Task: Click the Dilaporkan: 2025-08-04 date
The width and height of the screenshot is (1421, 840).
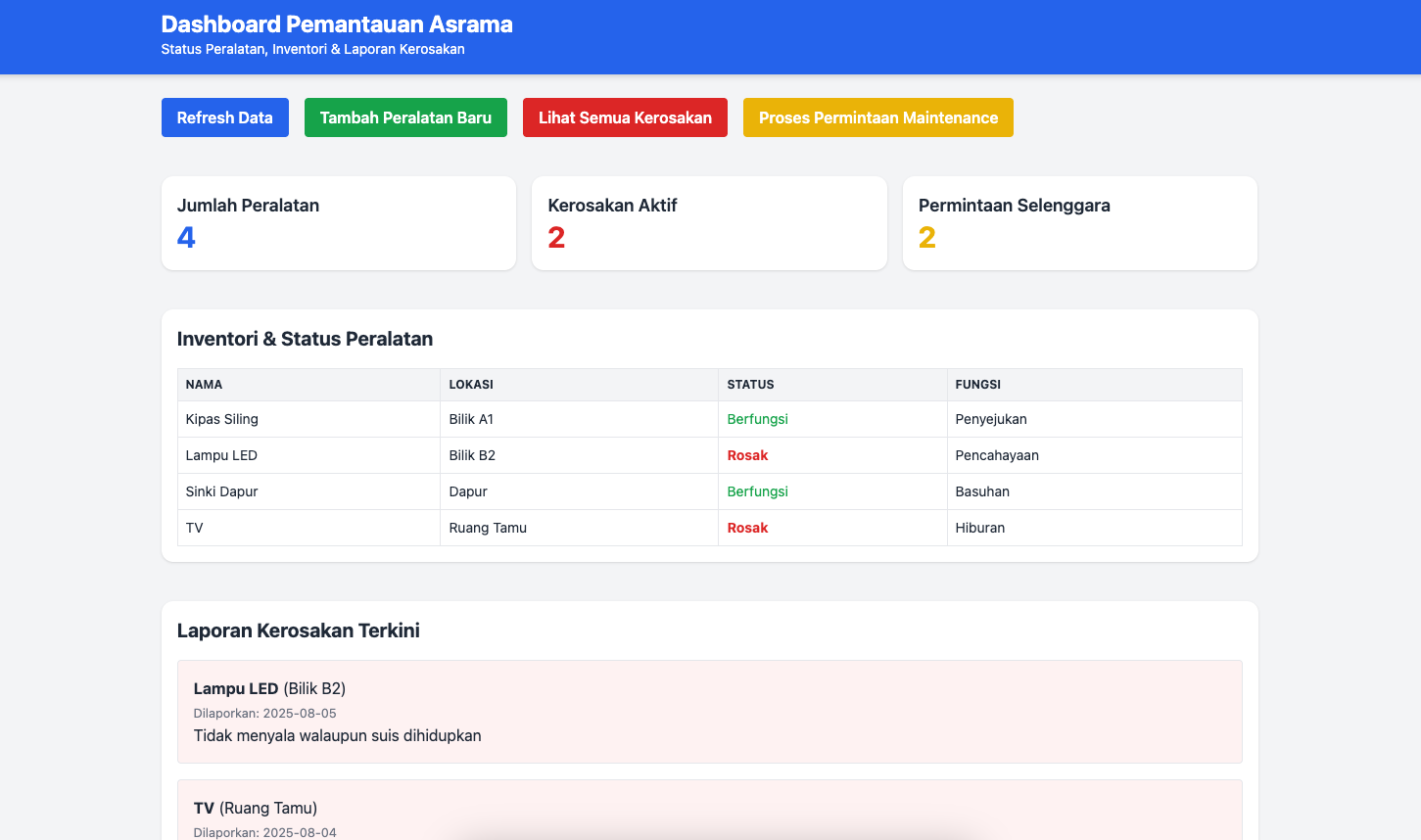Action: click(264, 833)
